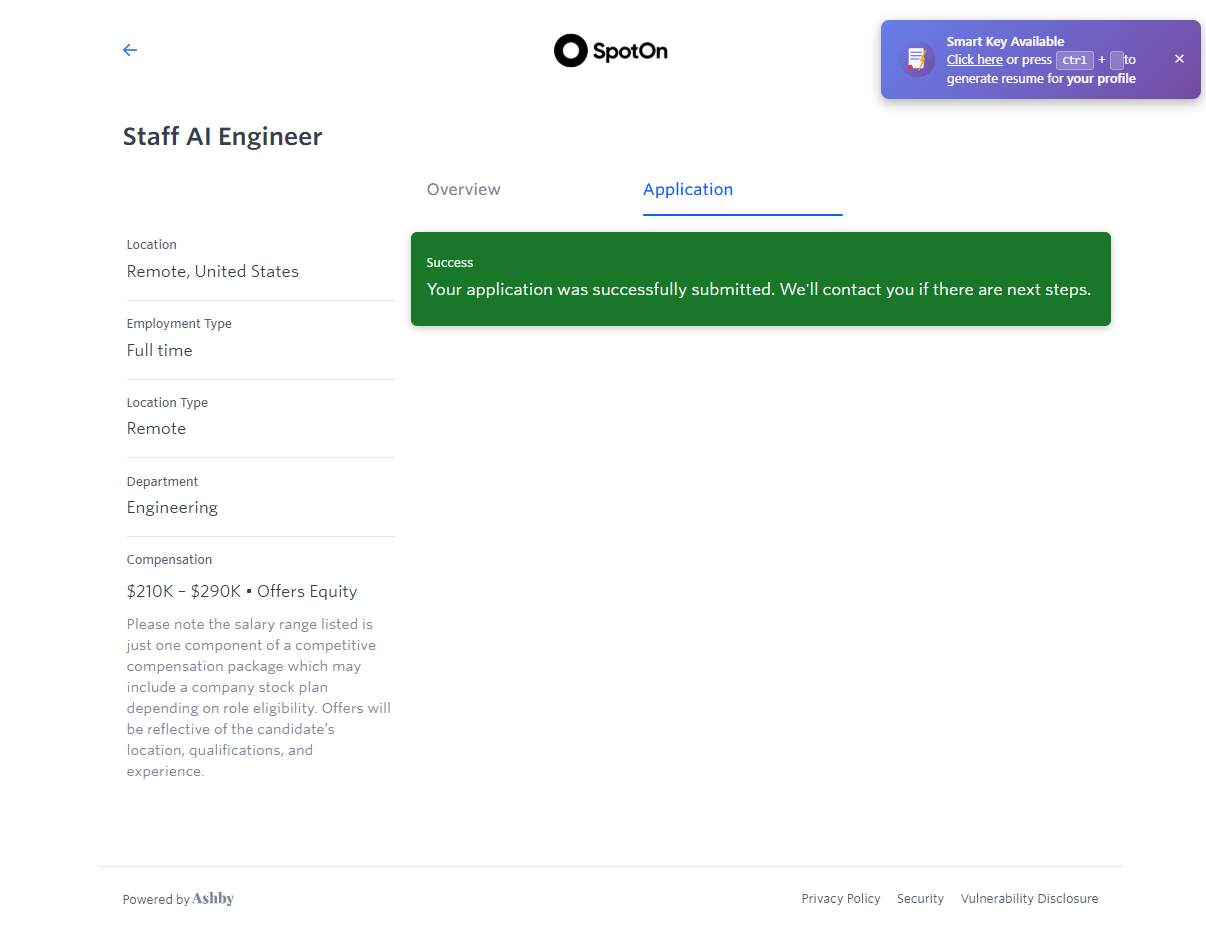Click the salary range disclaimer paragraph
The height and width of the screenshot is (933, 1206).
258,698
